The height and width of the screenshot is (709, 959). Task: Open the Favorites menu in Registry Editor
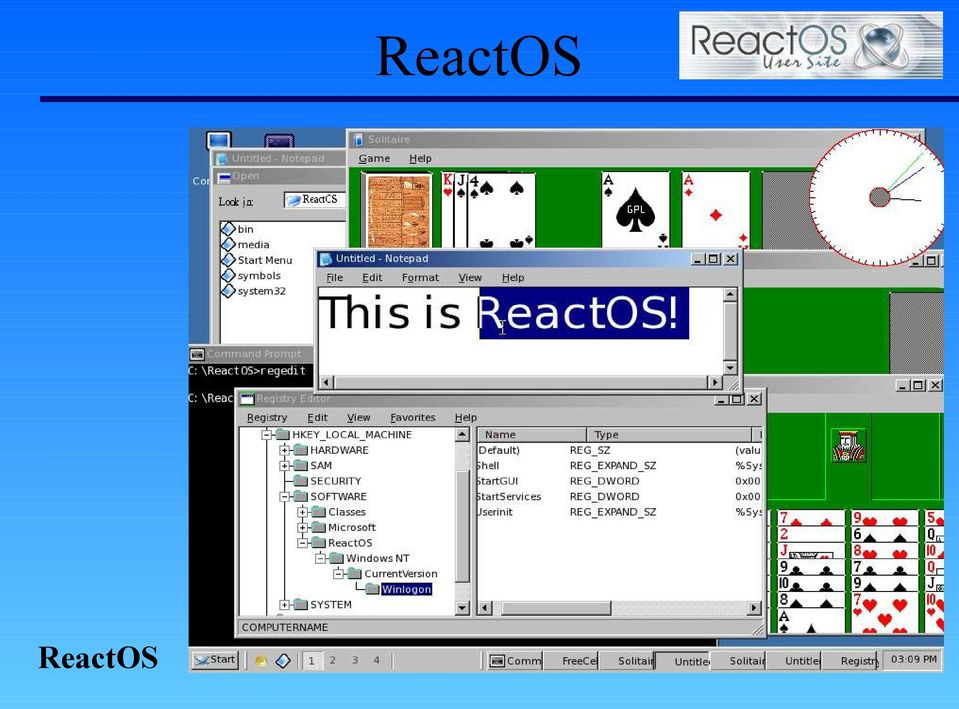pyautogui.click(x=413, y=417)
